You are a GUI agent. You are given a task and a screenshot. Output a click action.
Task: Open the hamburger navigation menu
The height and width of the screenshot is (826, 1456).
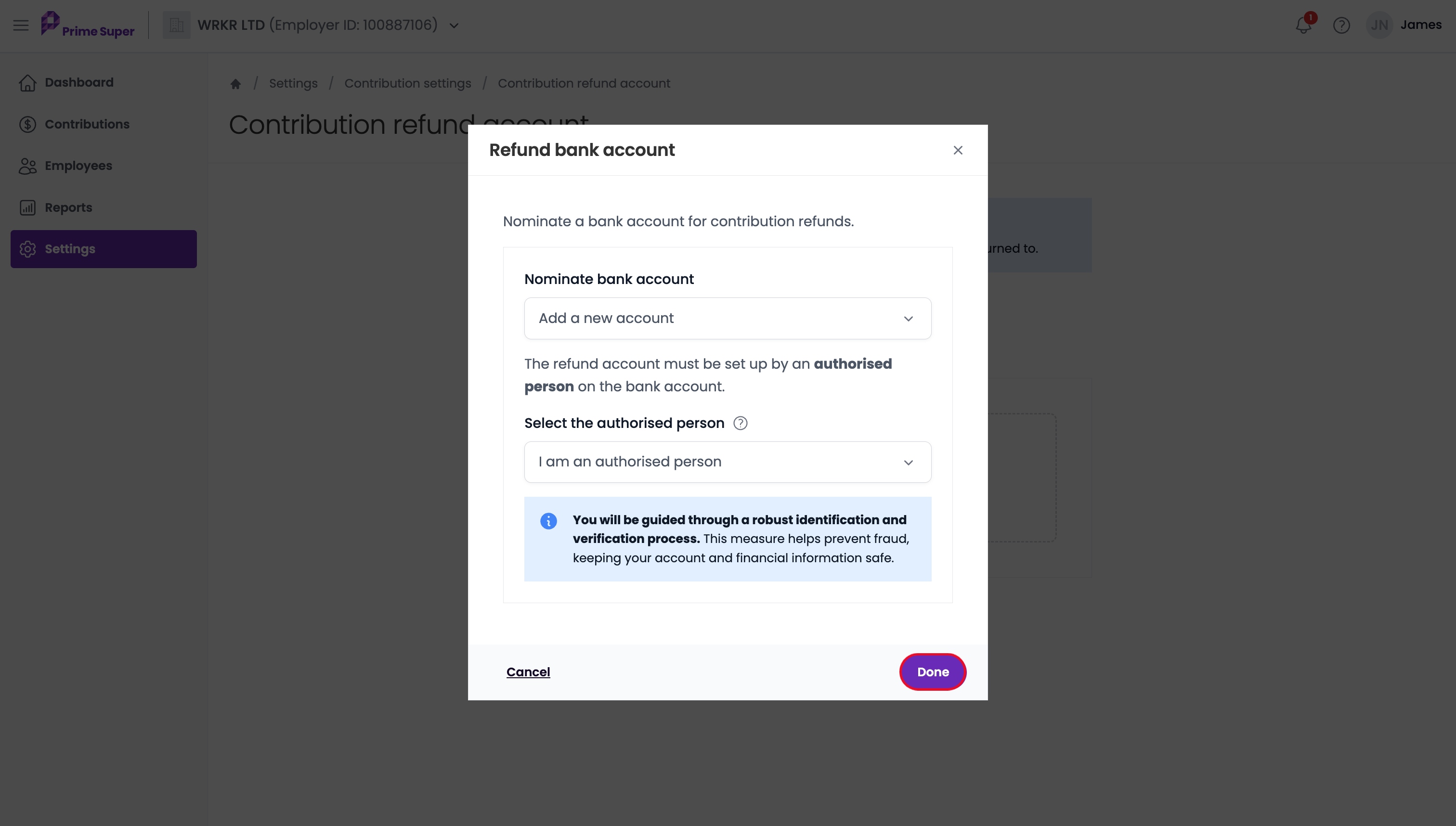[21, 25]
